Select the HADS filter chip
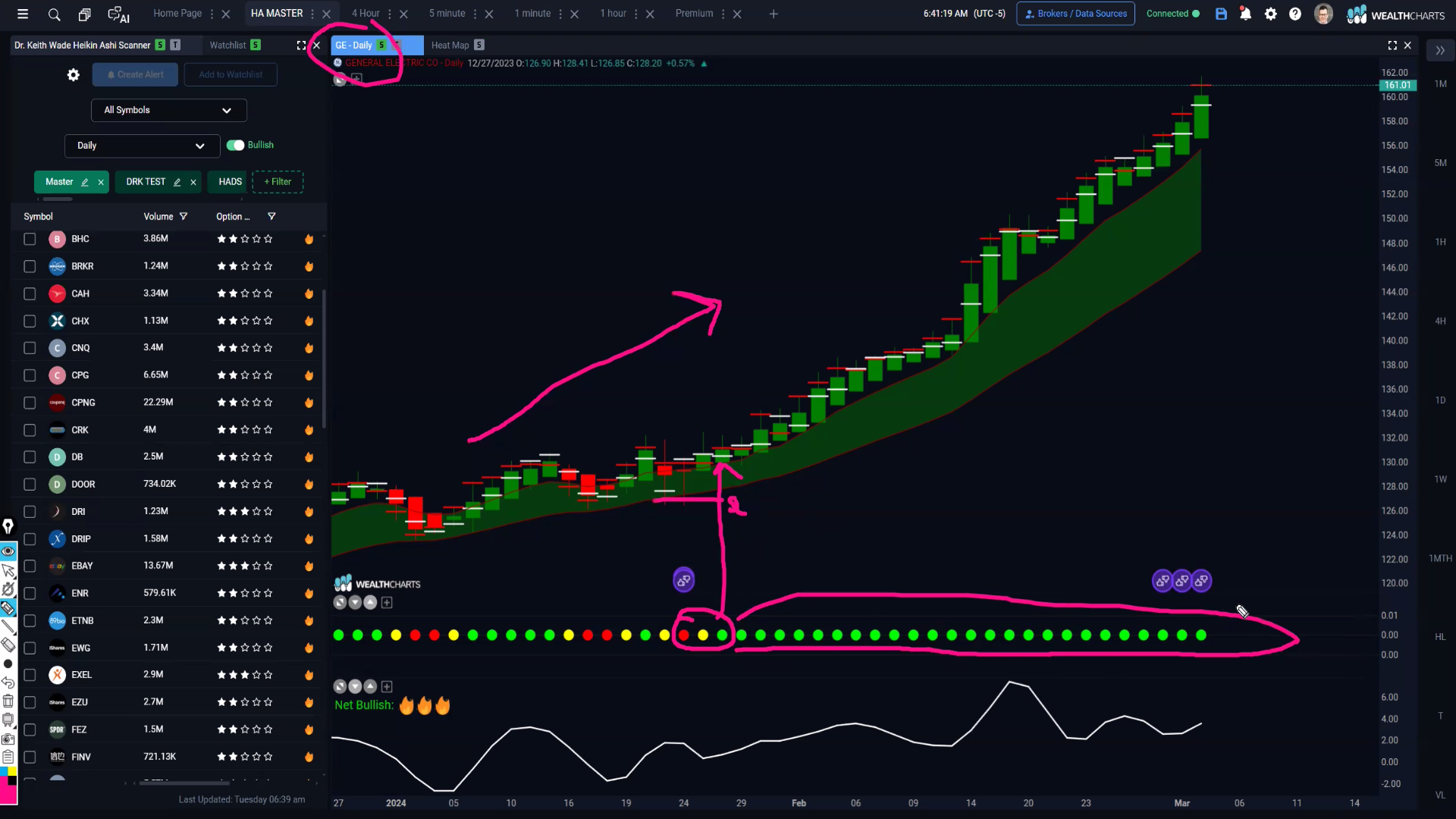 [230, 182]
